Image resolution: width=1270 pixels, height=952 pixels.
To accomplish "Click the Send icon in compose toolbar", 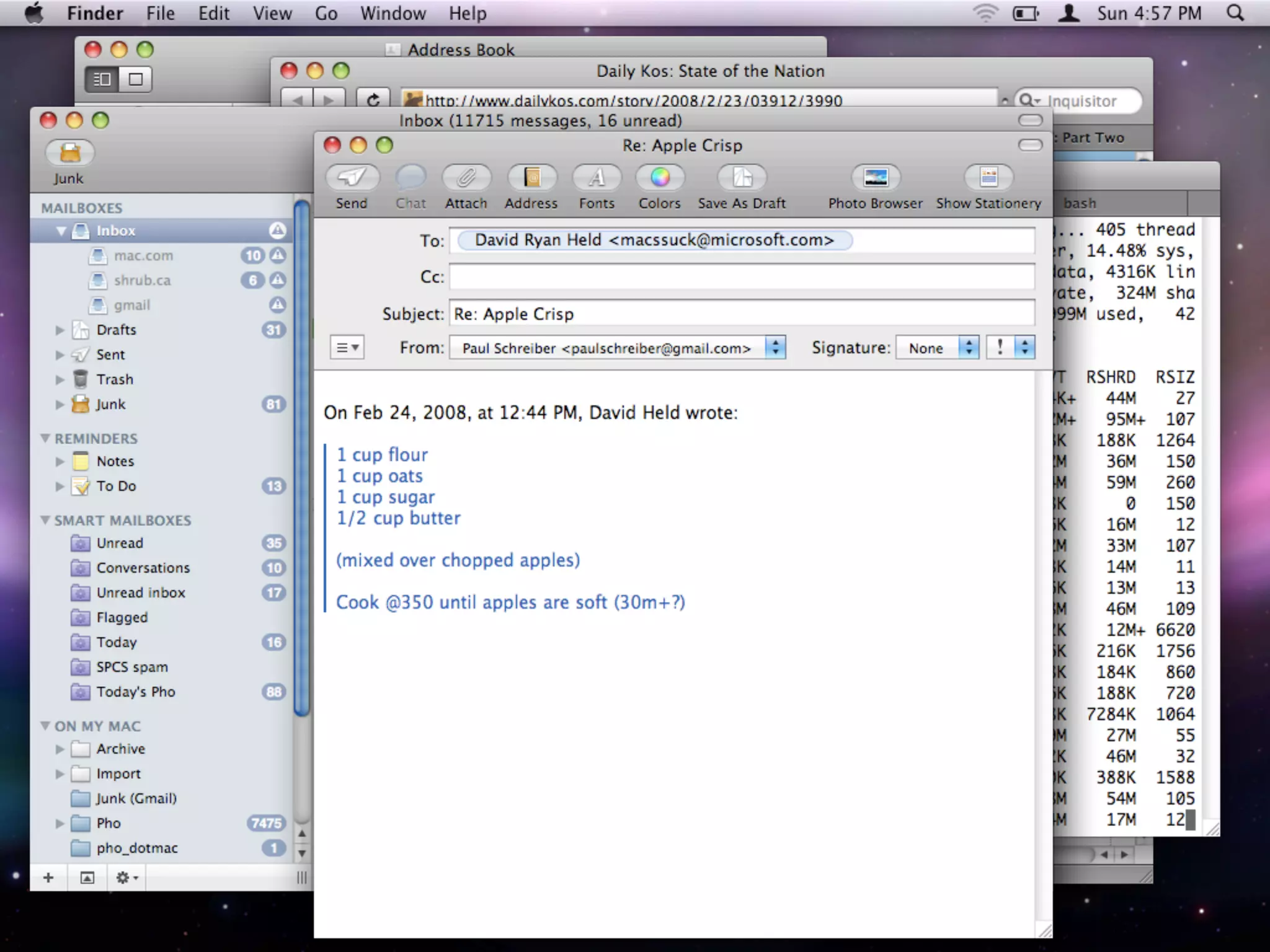I will (x=352, y=178).
